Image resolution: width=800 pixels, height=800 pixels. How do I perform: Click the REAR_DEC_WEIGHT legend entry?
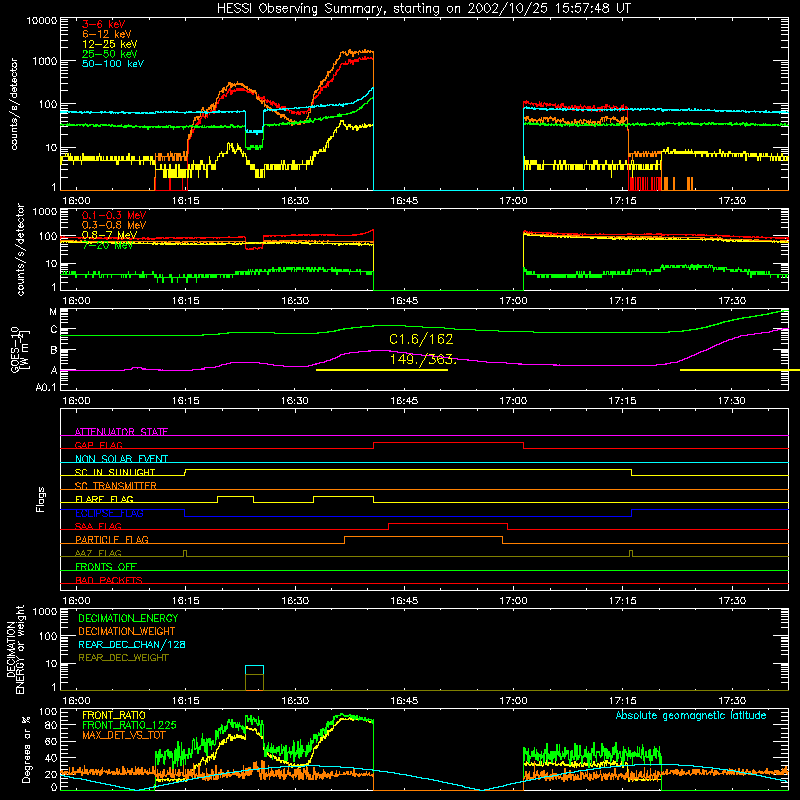(123, 658)
